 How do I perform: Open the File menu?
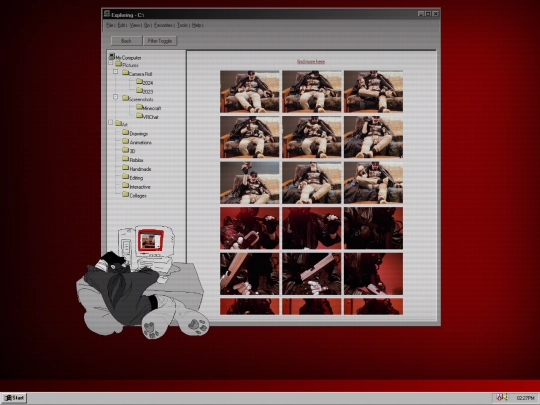(110, 25)
